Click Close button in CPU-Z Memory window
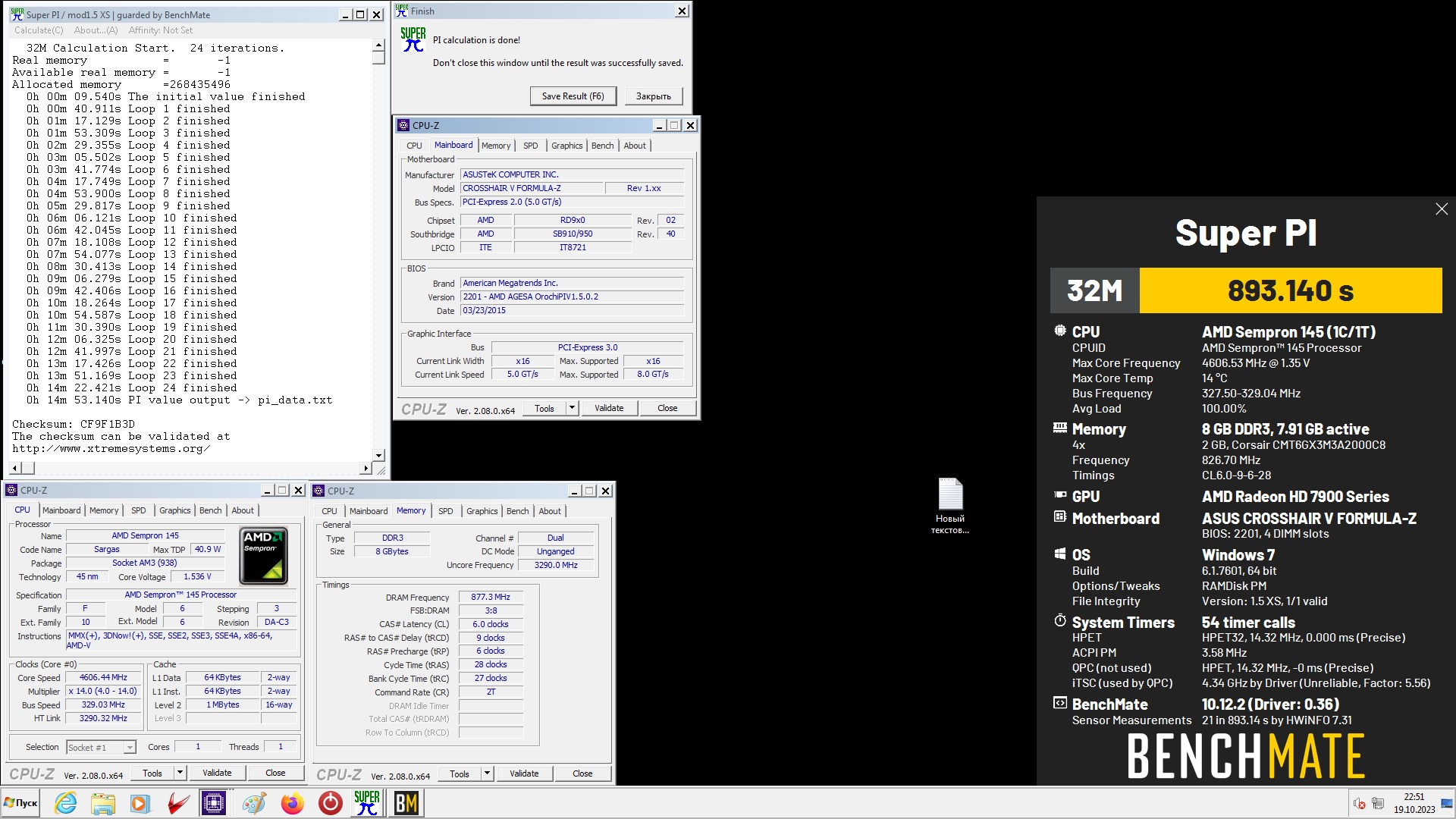 tap(582, 773)
